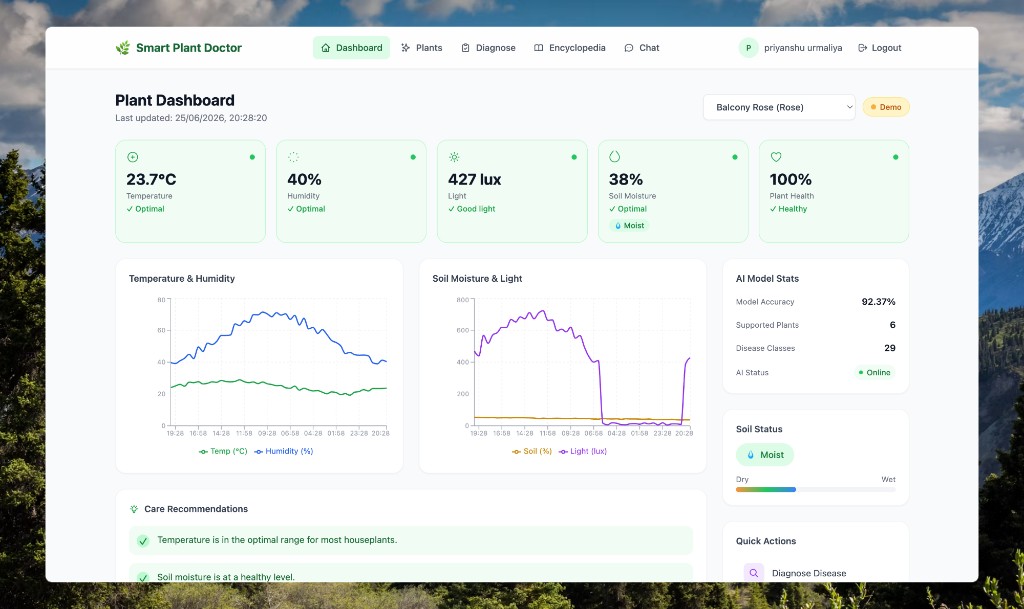Click the Smart Plant Doctor leaf logo

pyautogui.click(x=123, y=48)
